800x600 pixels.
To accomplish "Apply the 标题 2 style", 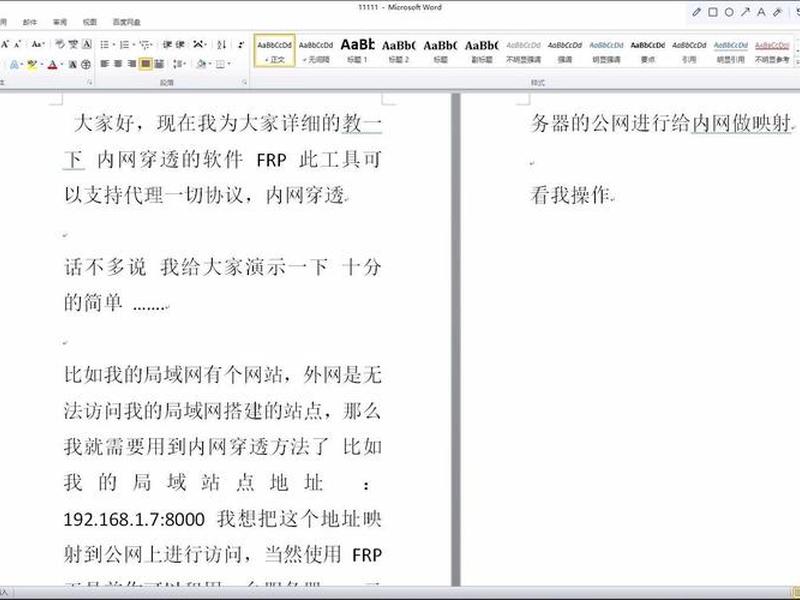I will coord(398,51).
